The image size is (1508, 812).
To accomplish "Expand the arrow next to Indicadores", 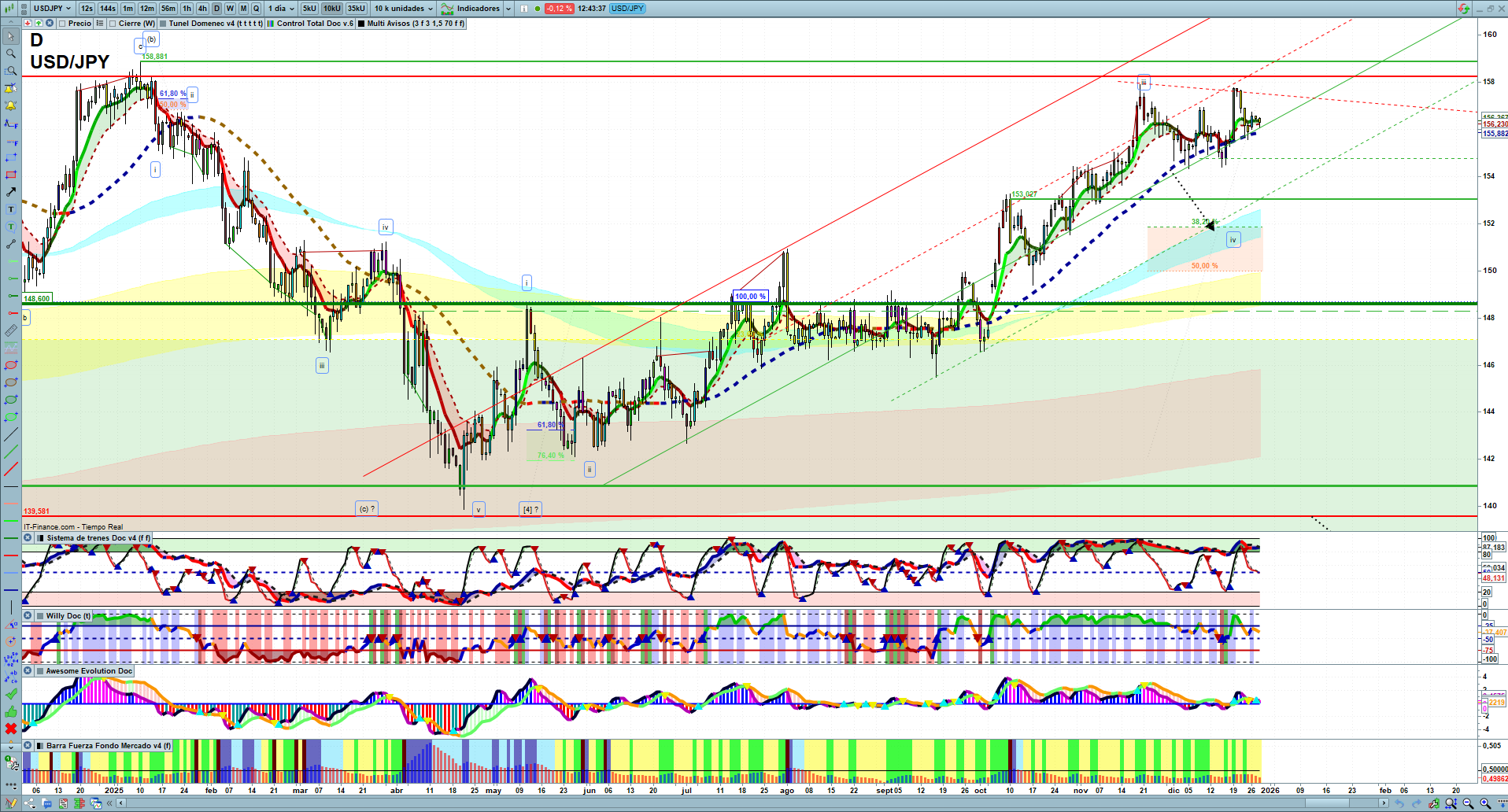I will coord(508,9).
